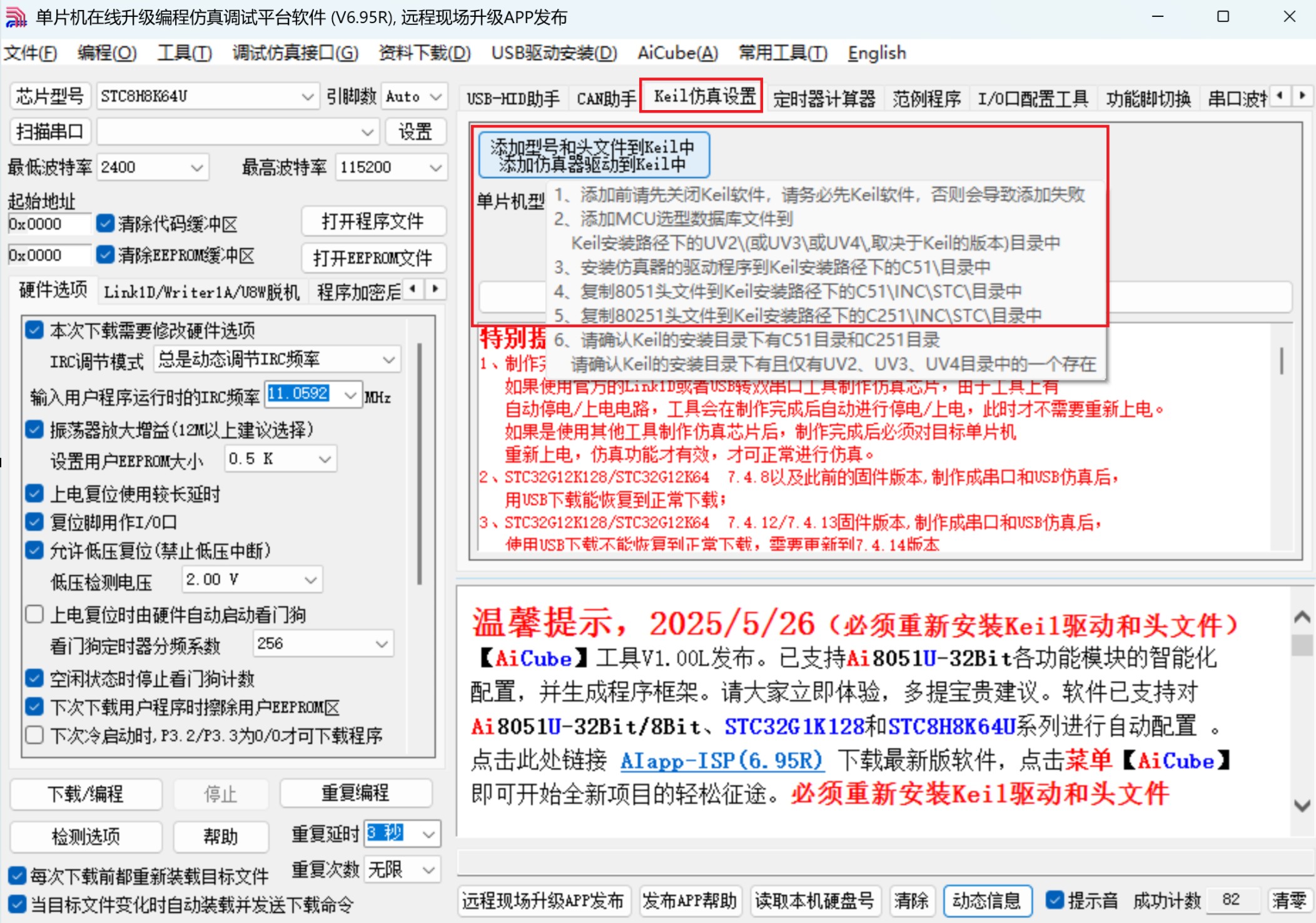The image size is (1316, 923).
Task: Enable 上电复位时由硬件自动启动看门狗
Action: 34,614
